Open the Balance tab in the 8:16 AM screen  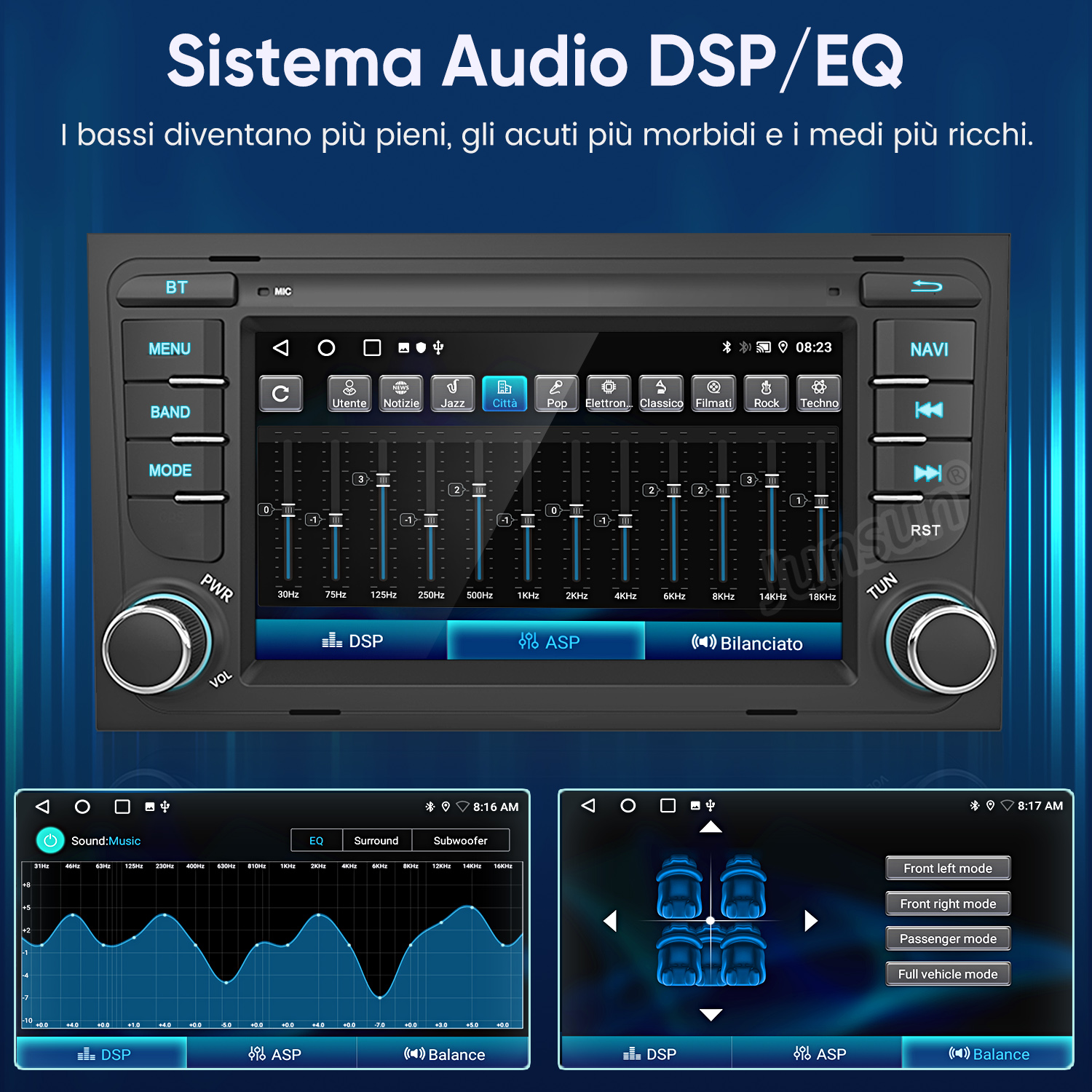point(443,1053)
